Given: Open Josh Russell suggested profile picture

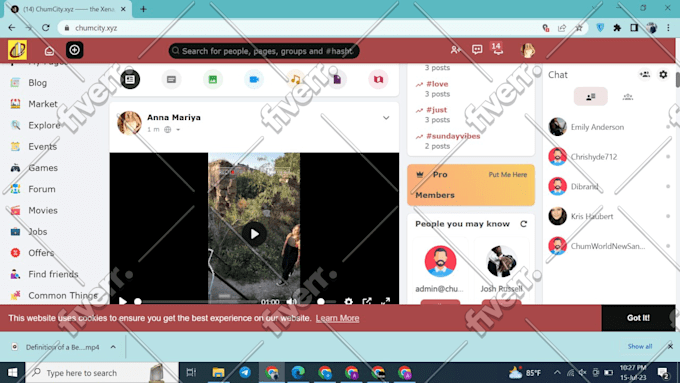Looking at the screenshot, I should tap(501, 261).
